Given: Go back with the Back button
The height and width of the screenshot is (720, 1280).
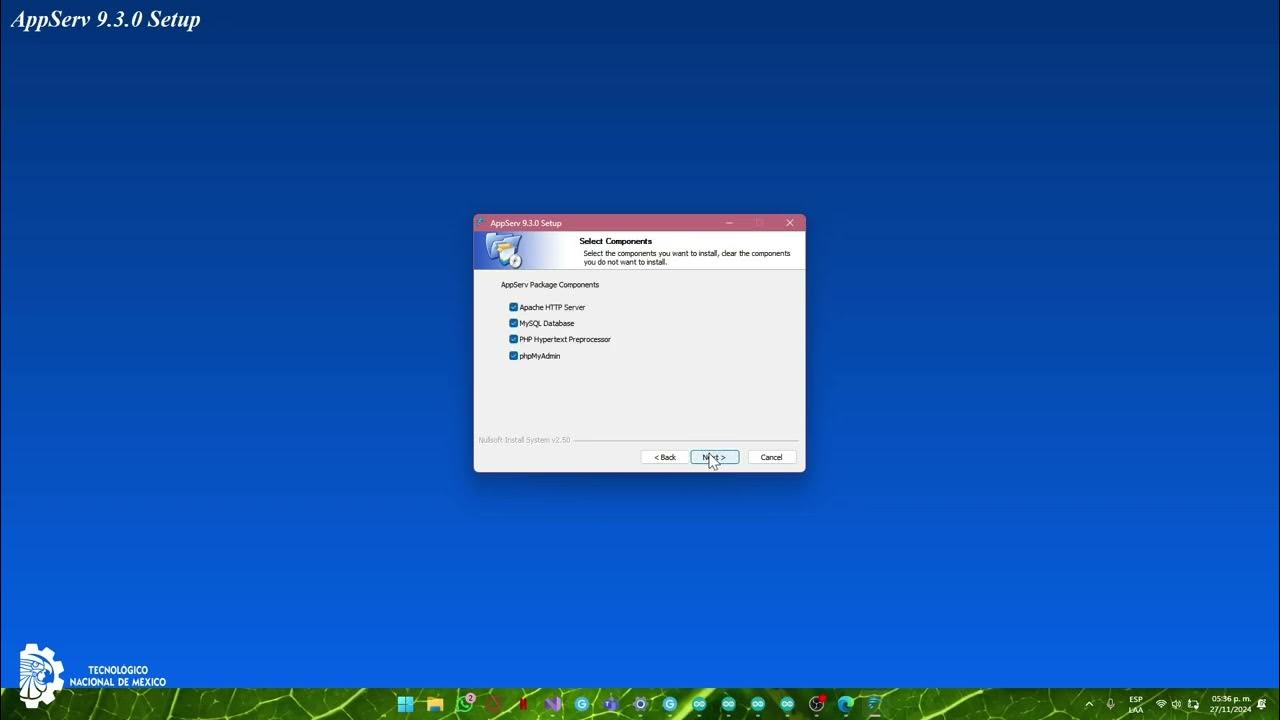Looking at the screenshot, I should click(665, 457).
